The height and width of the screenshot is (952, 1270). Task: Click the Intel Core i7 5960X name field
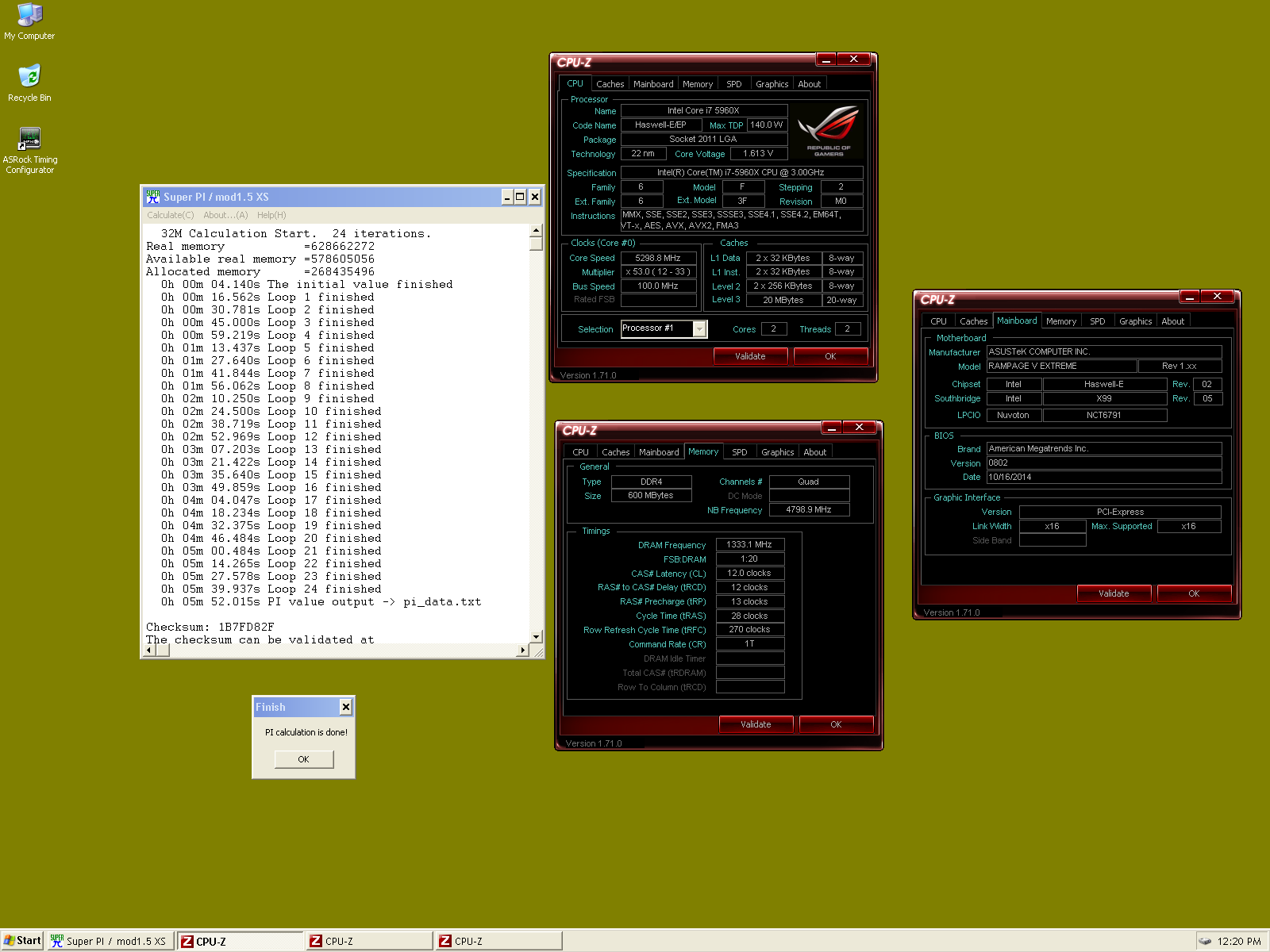703,110
